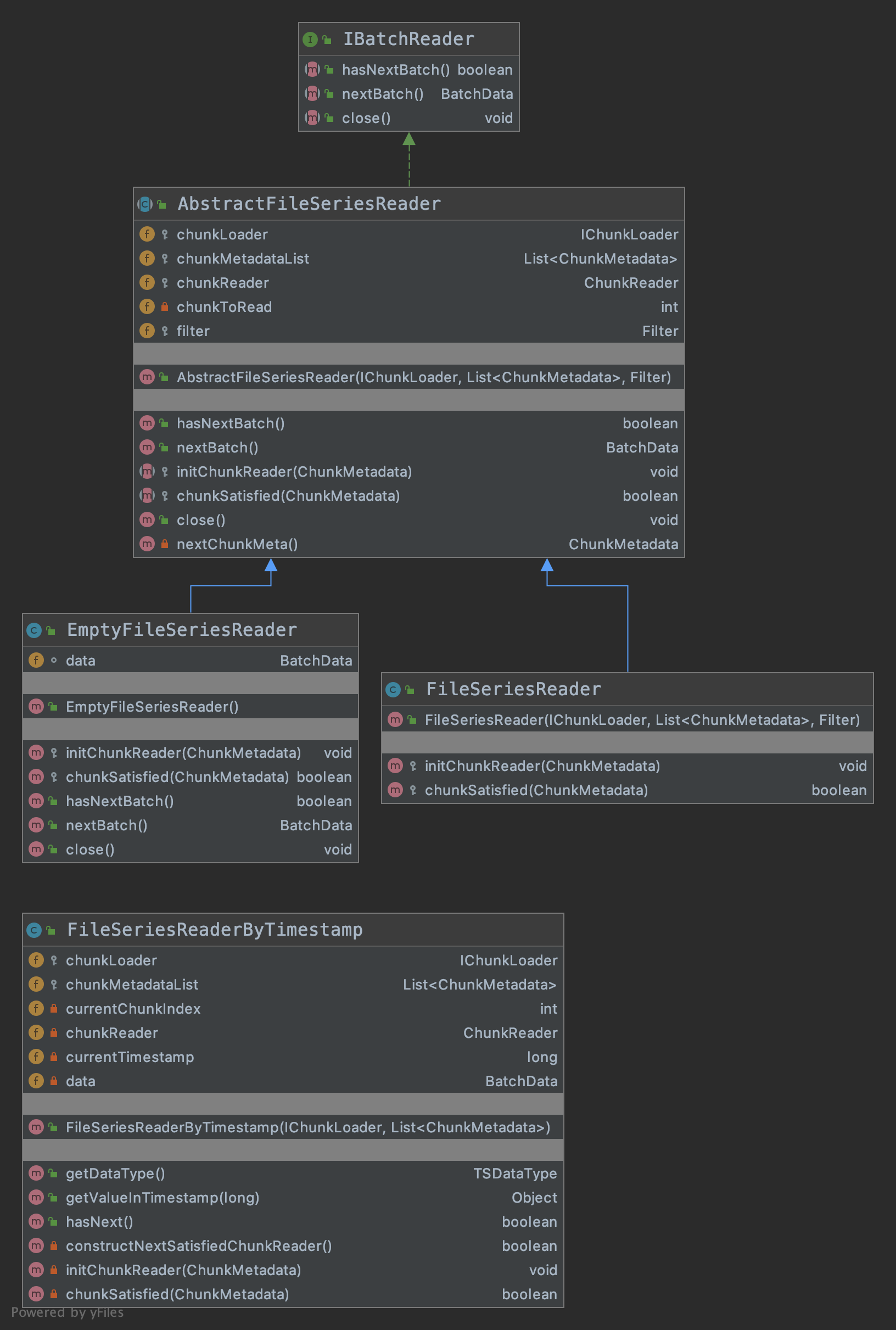Click the EmptyFileSeriesReader class icon
The height and width of the screenshot is (1330, 896).
[x=33, y=630]
